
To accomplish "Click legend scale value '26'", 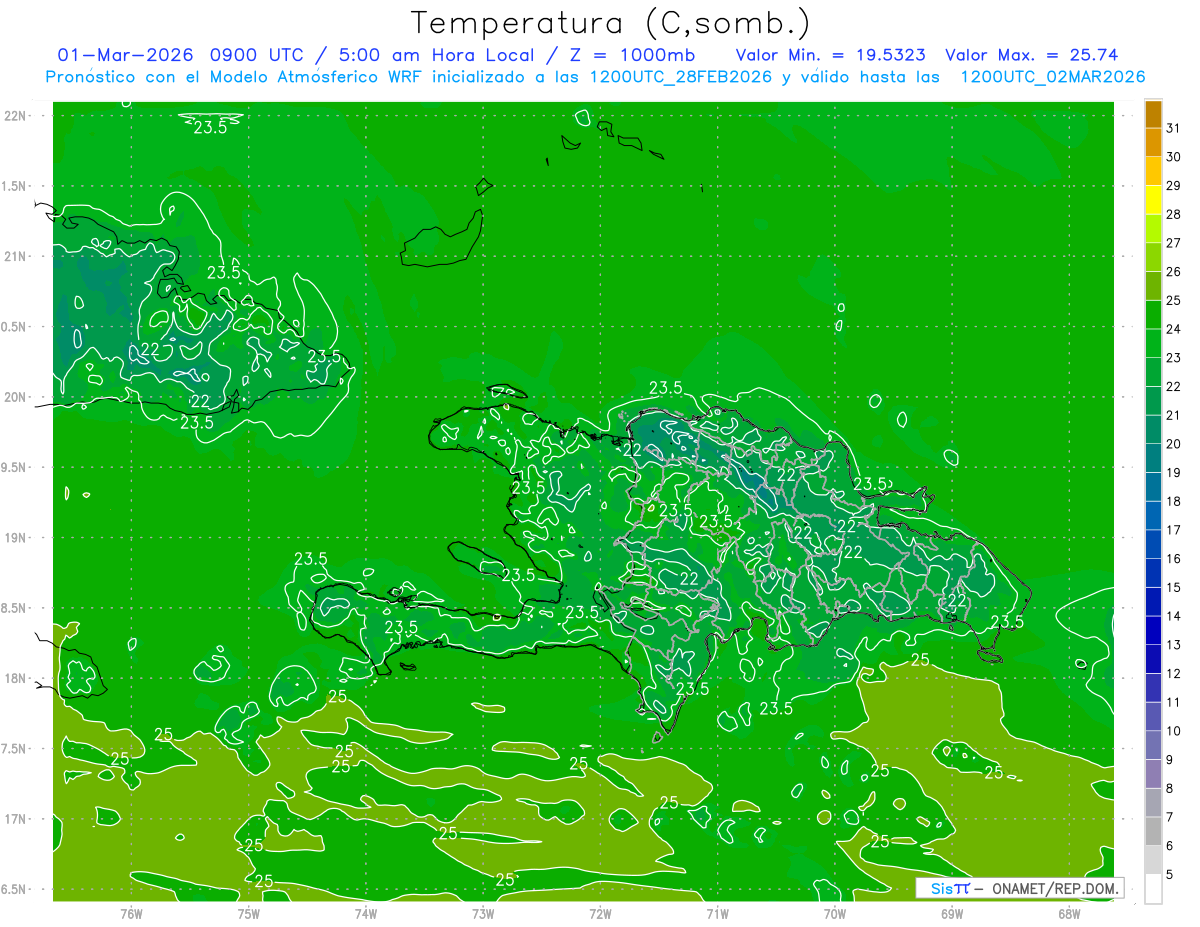I will [1173, 272].
